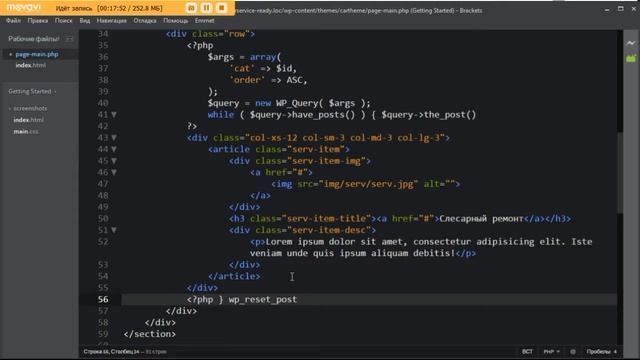Pause the Movavi recording
The height and width of the screenshot is (360, 640).
click(206, 8)
